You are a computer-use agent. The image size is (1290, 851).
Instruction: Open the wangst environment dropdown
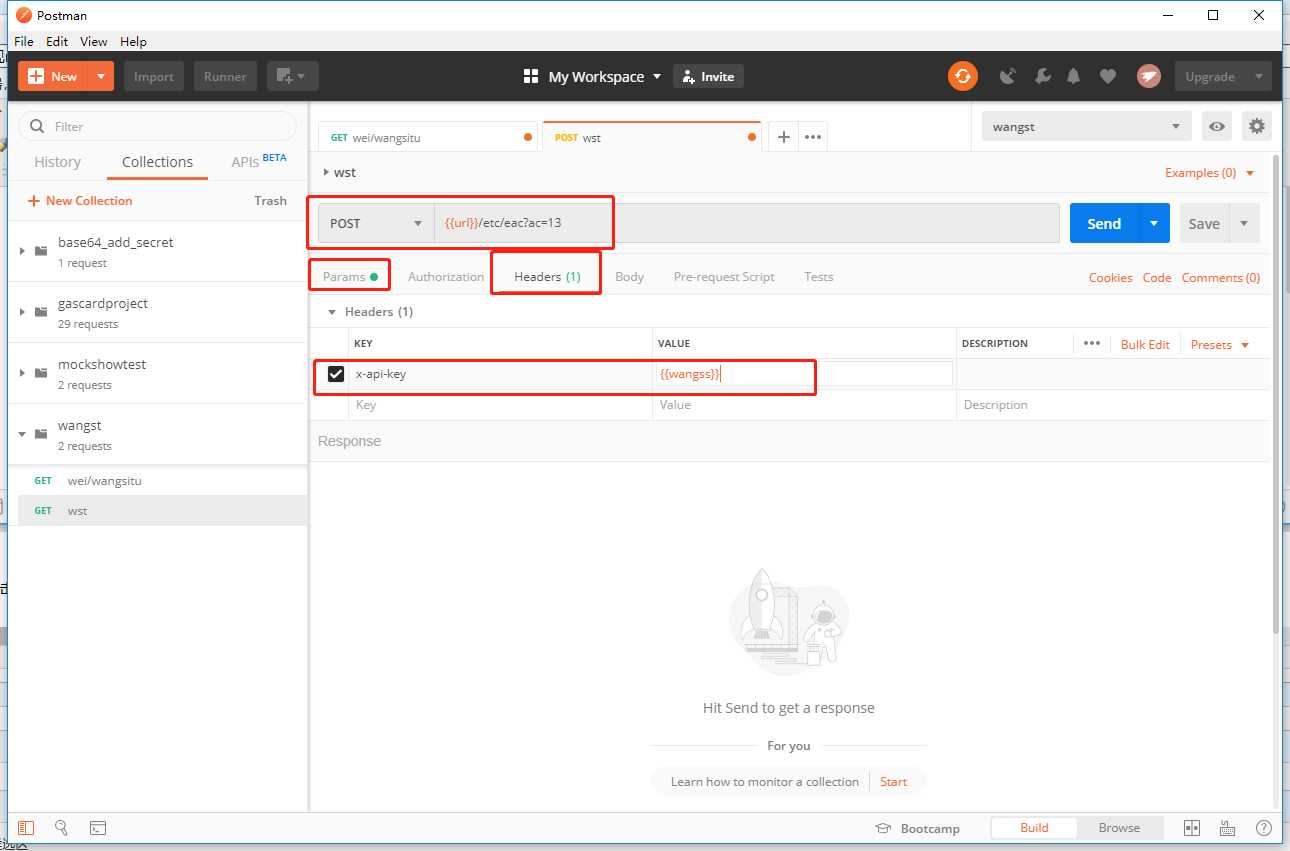tap(1086, 126)
